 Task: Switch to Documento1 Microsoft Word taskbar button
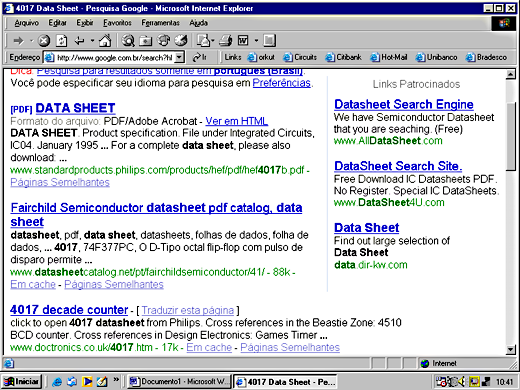click(180, 381)
